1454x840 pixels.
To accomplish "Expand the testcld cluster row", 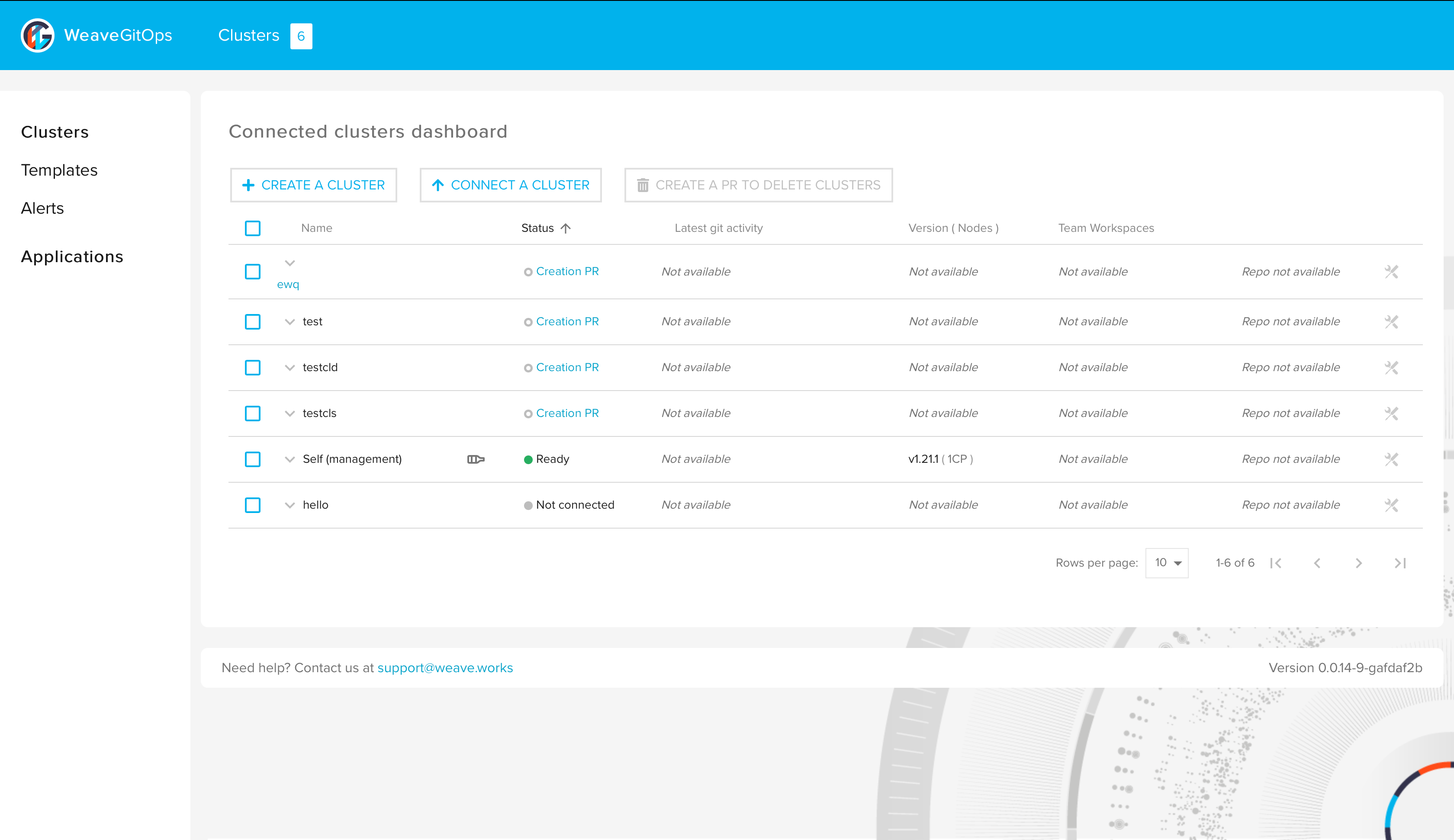I will 290,368.
